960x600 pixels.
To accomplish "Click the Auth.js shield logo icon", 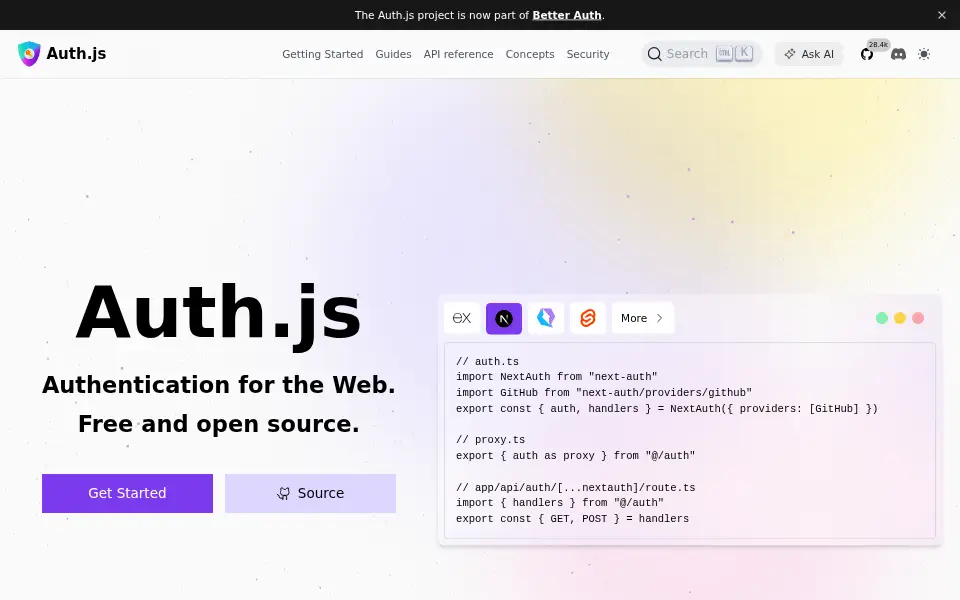I will click(29, 54).
